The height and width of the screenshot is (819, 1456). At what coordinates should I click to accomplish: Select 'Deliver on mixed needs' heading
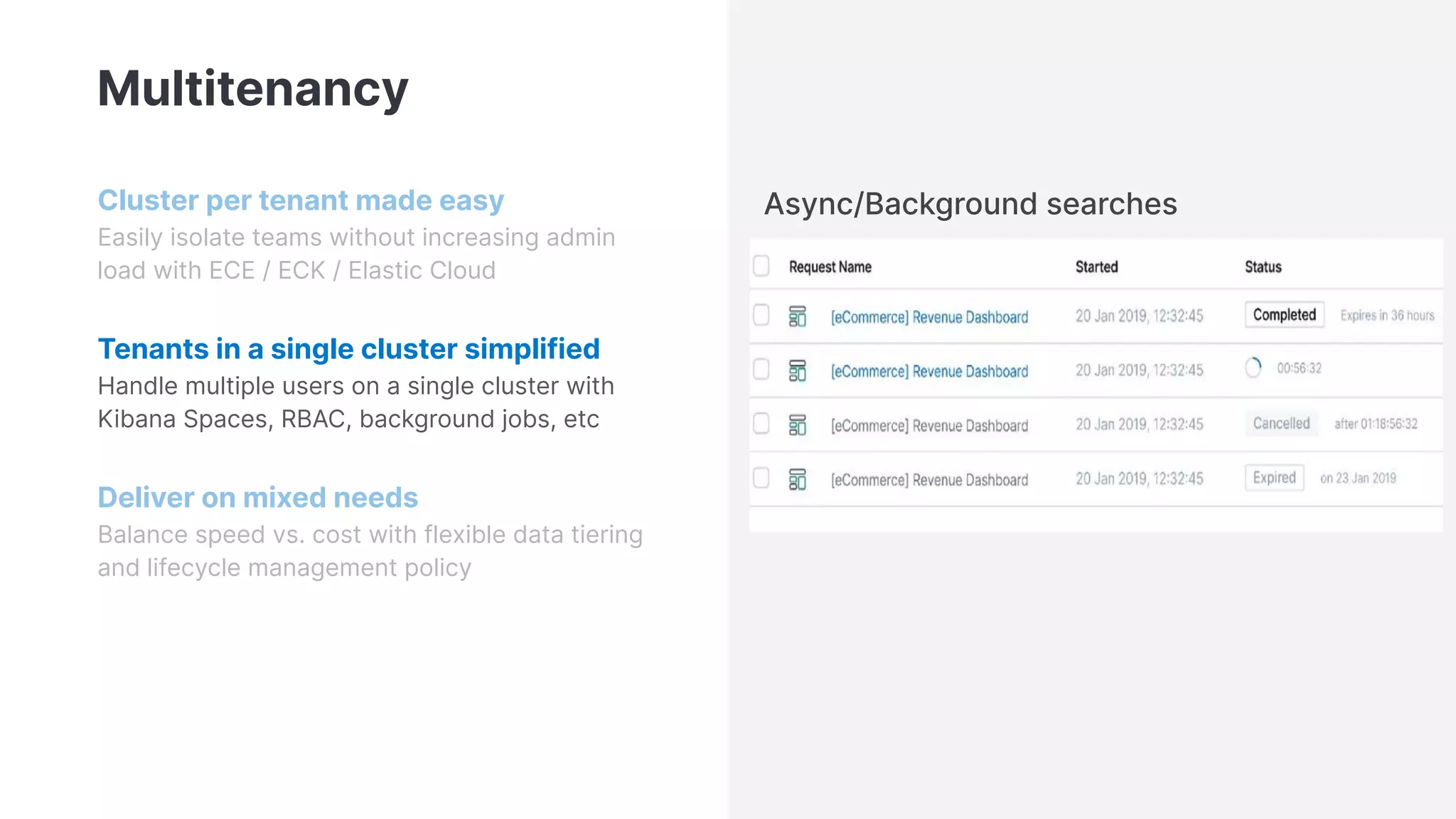(x=257, y=498)
